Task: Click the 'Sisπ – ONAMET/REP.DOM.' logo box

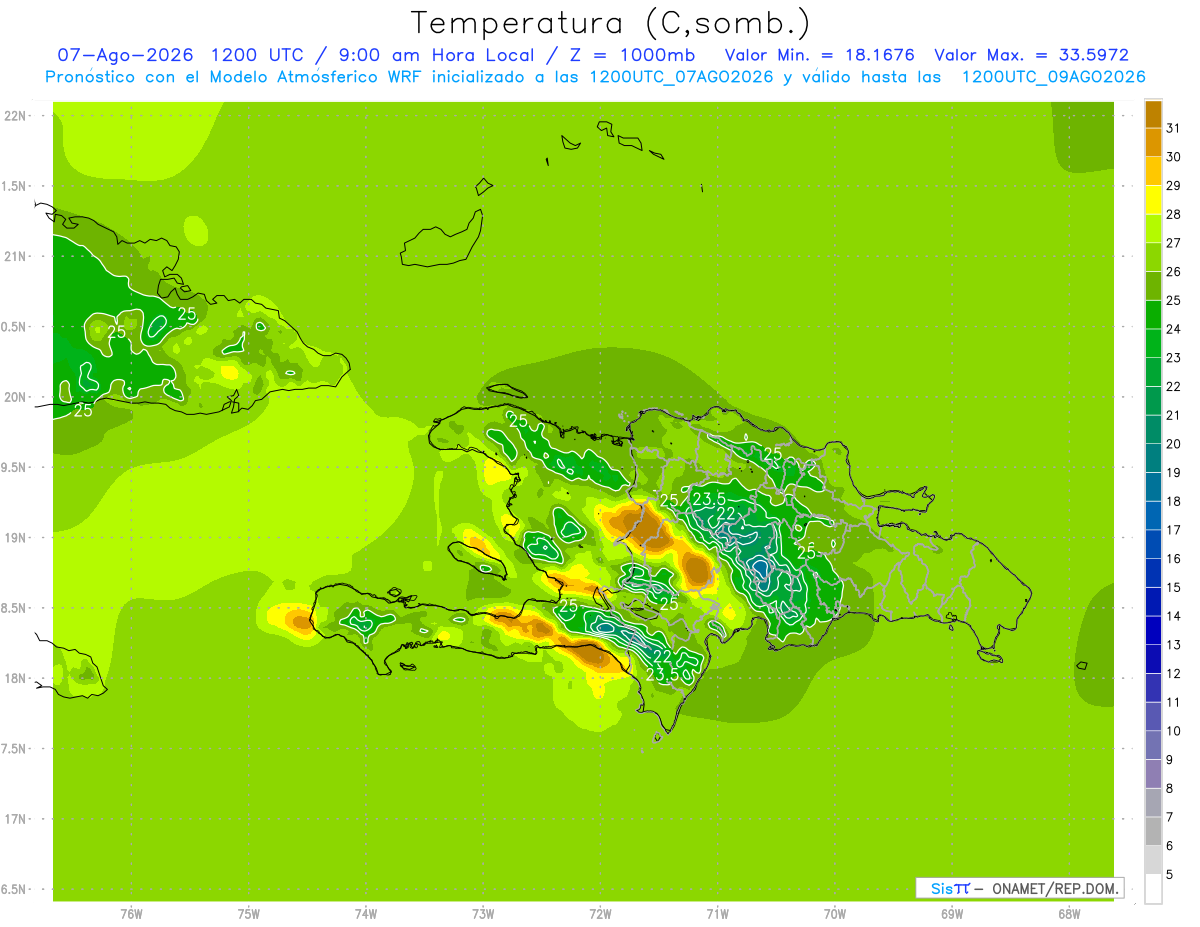Action: tap(1020, 888)
